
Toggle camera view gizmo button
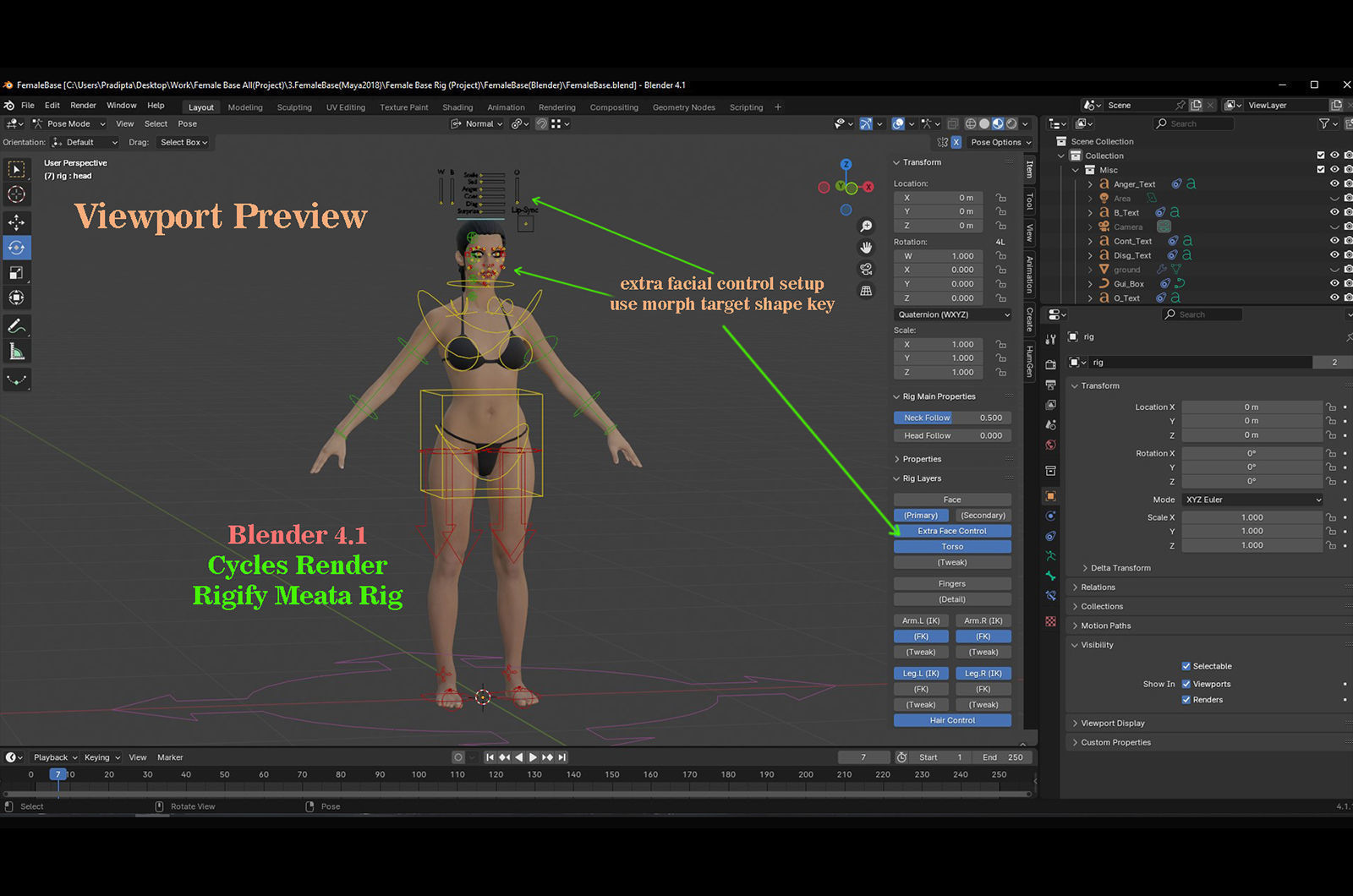[866, 269]
